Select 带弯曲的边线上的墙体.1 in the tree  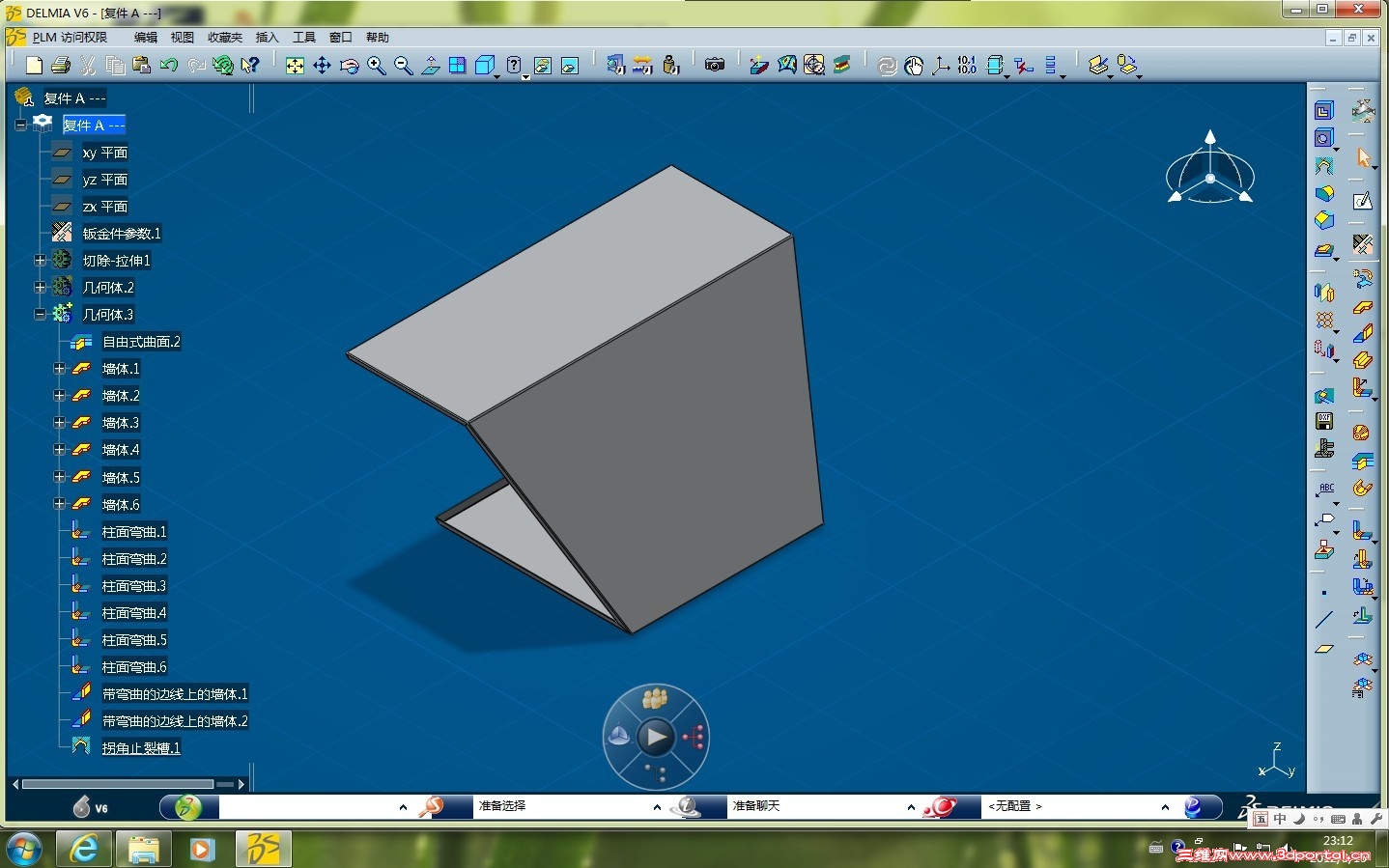coord(175,694)
